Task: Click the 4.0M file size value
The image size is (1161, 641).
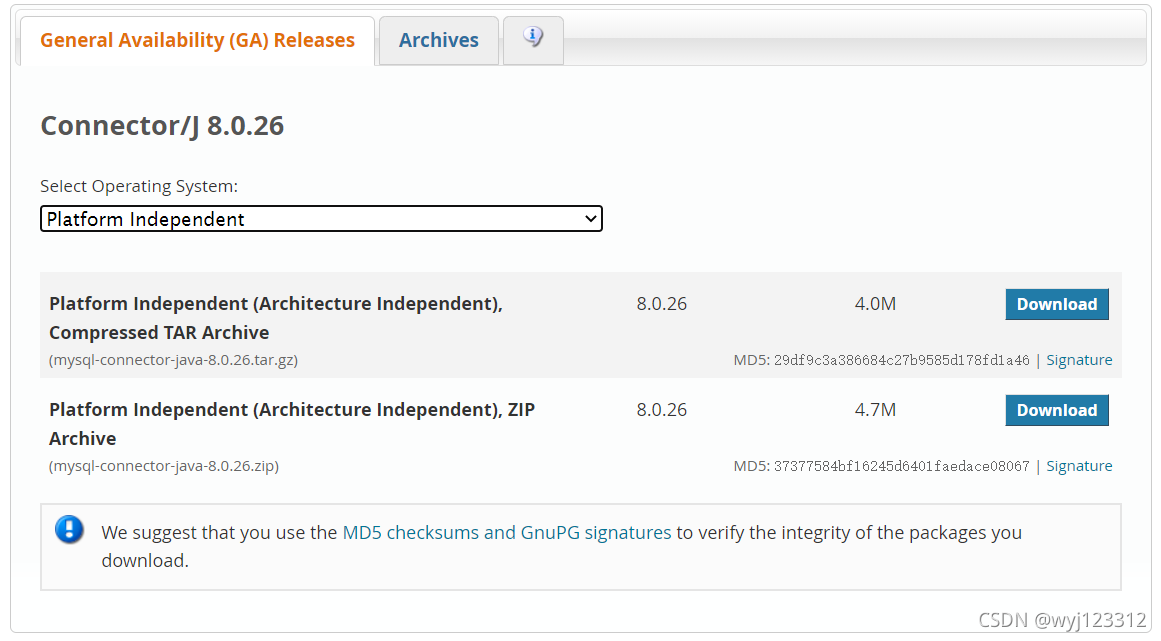Action: [x=875, y=303]
